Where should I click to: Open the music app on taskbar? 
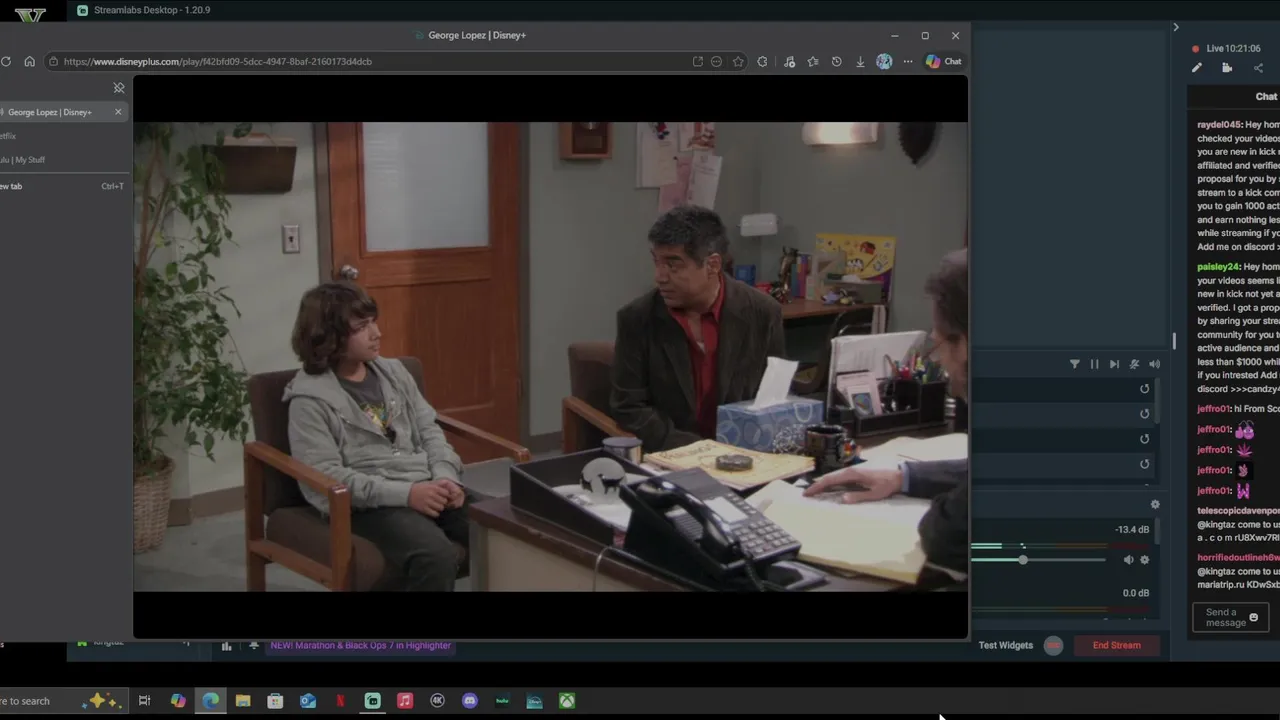click(405, 701)
